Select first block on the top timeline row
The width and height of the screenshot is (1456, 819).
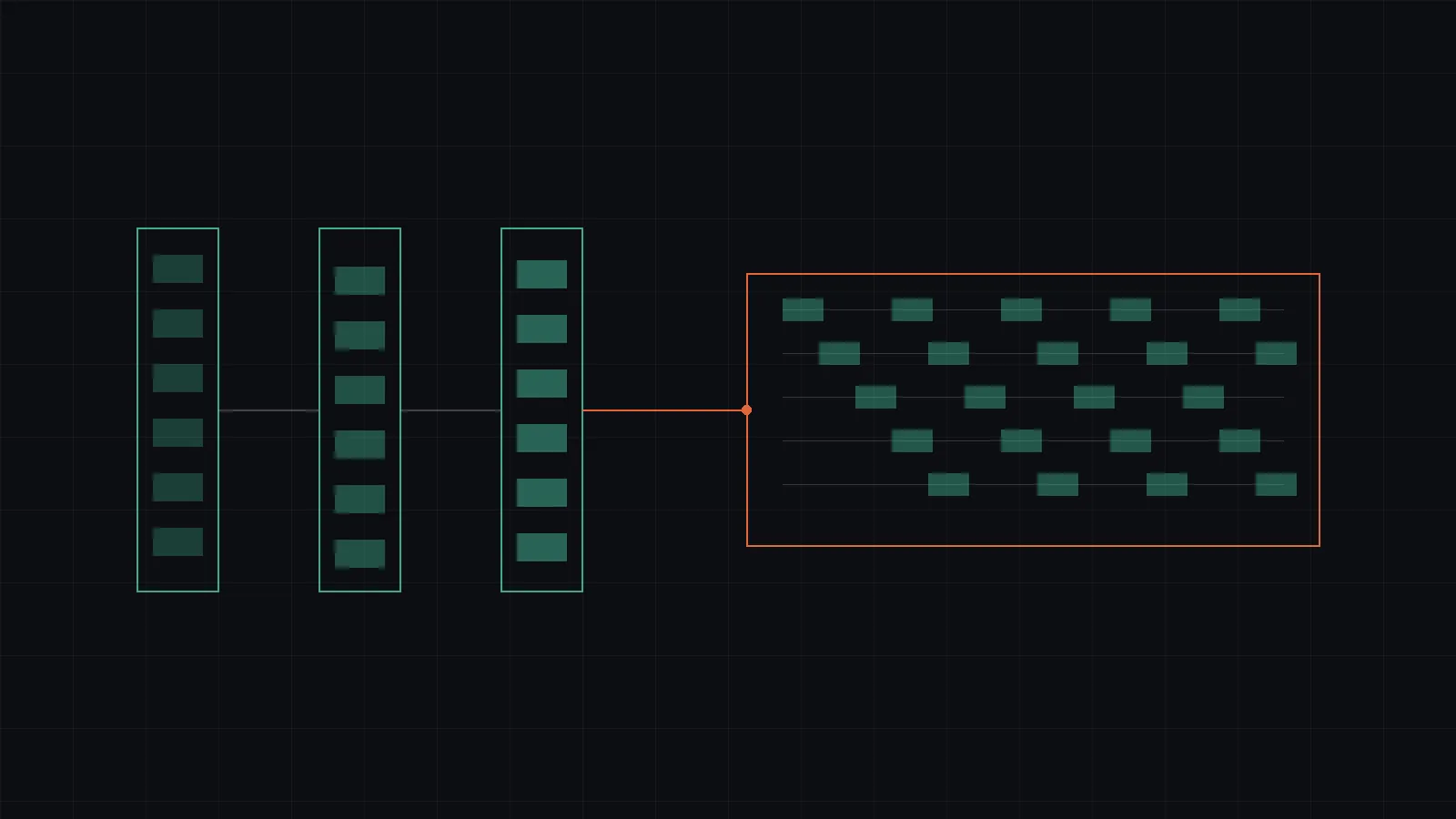(803, 309)
